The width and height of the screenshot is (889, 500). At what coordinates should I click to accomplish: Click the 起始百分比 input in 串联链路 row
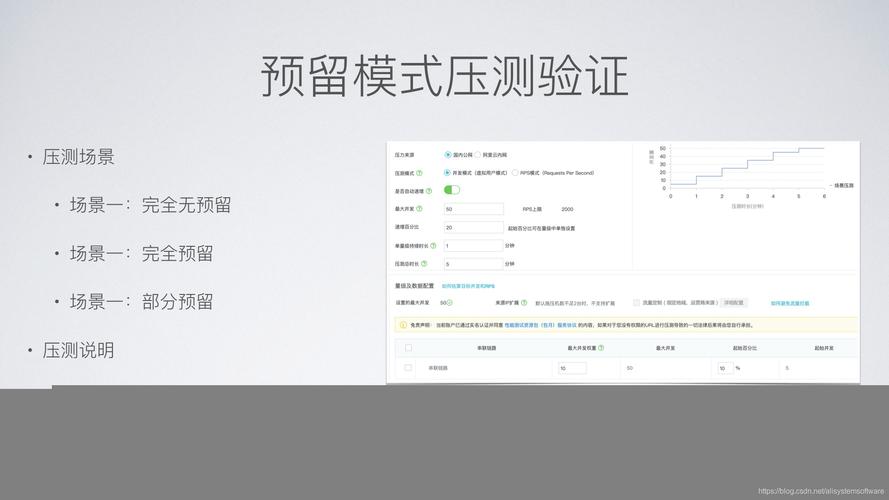726,368
